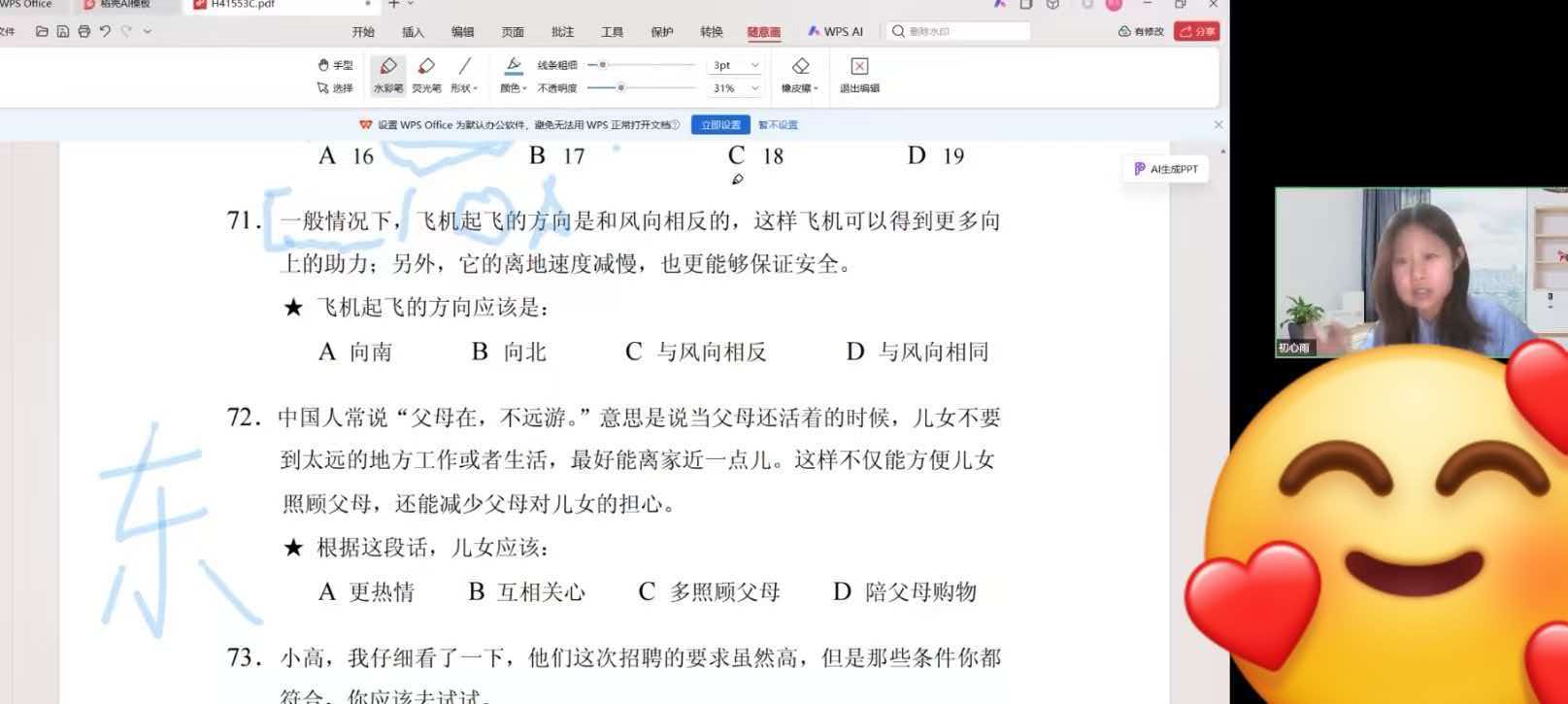Open the 3pt line width dropdown

[735, 65]
